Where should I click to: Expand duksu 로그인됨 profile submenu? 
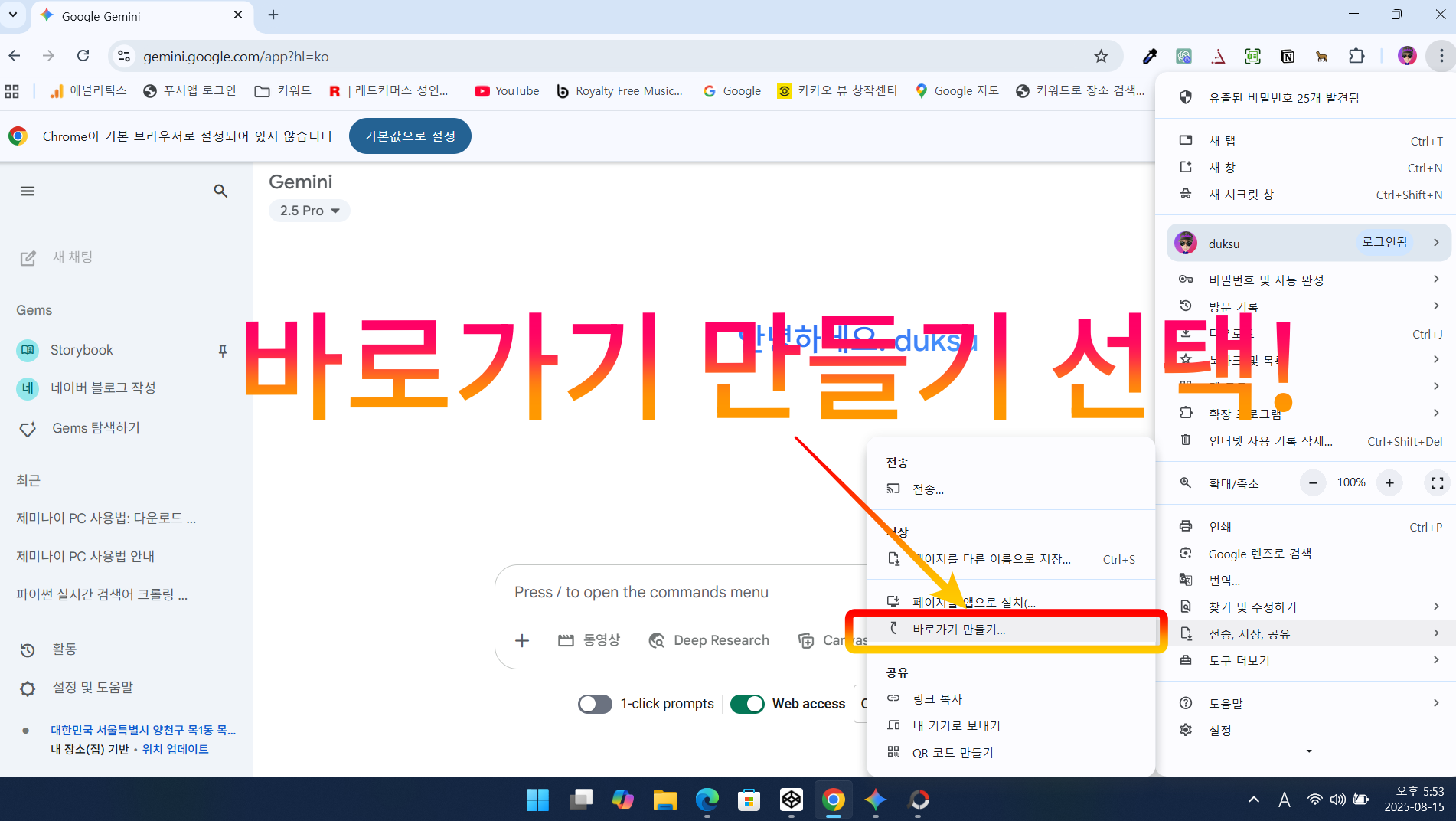tap(1309, 243)
